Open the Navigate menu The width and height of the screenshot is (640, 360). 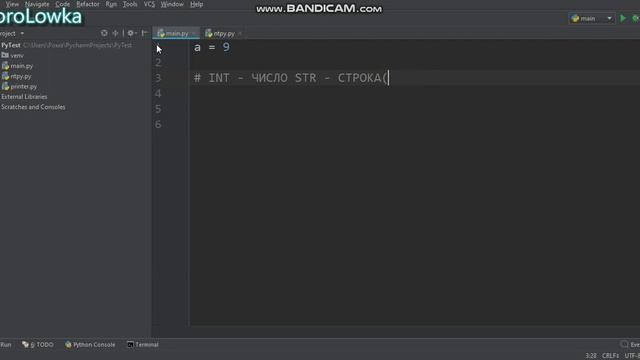[x=37, y=4]
